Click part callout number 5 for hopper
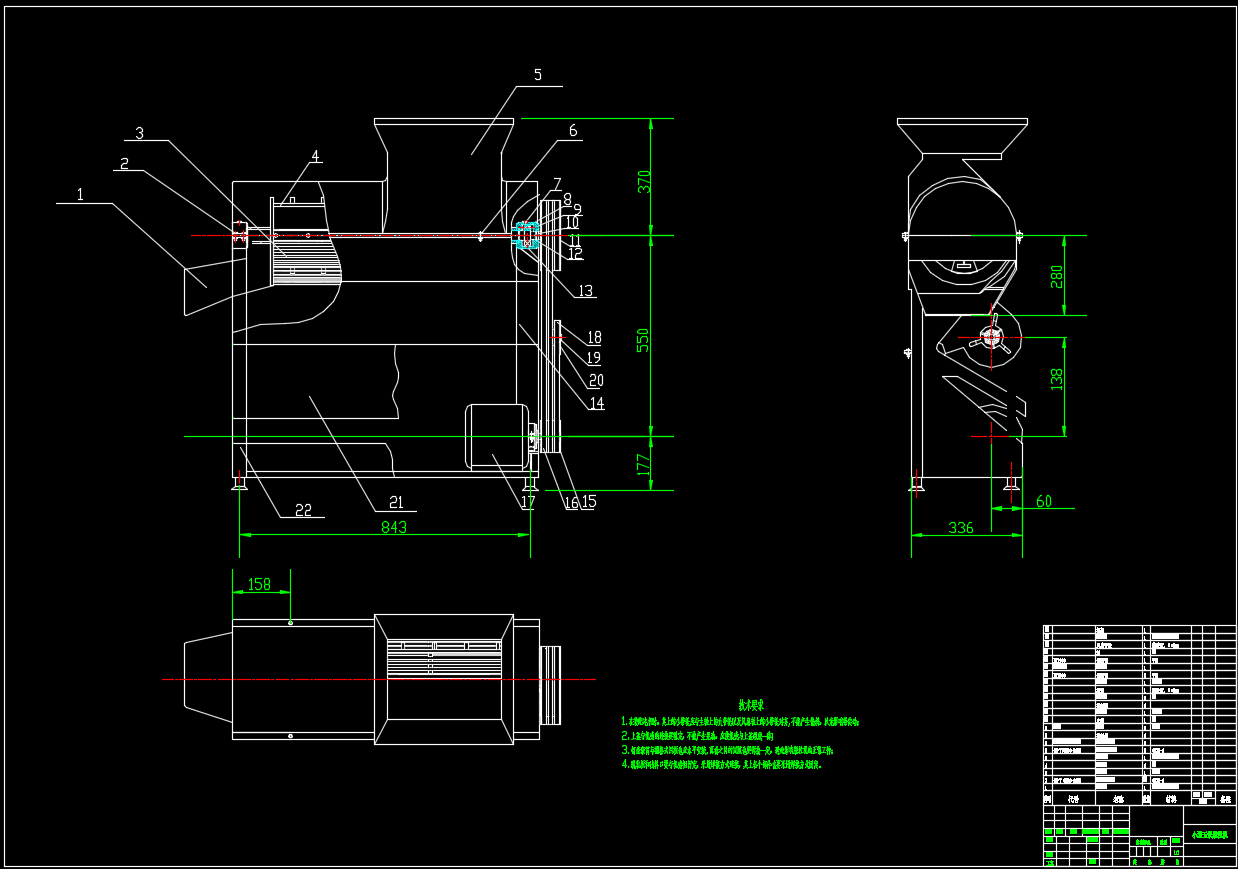The image size is (1238, 869). [537, 75]
